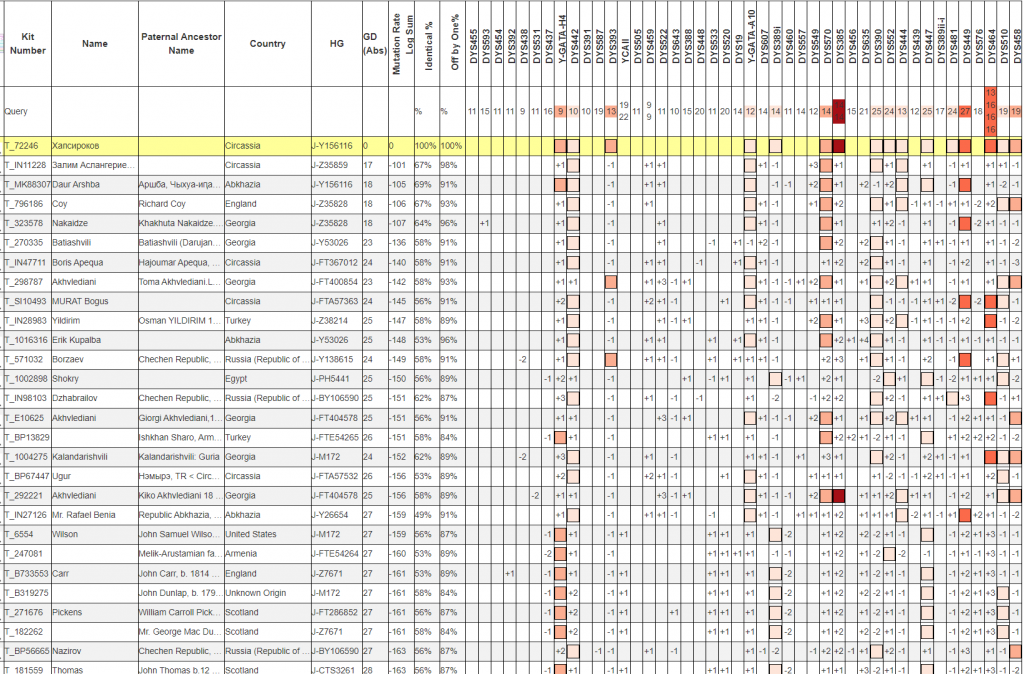1024x674 pixels.
Task: Click the Kit Number column header
Action: tap(27, 43)
